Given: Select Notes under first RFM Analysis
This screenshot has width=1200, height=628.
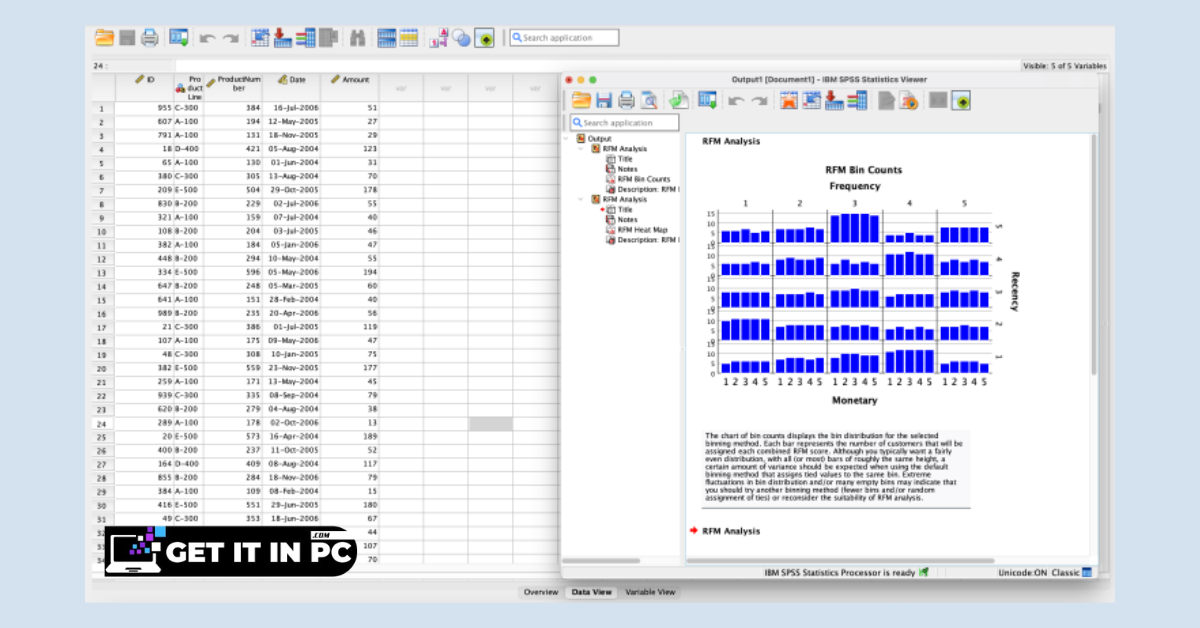Looking at the screenshot, I should pyautogui.click(x=627, y=169).
